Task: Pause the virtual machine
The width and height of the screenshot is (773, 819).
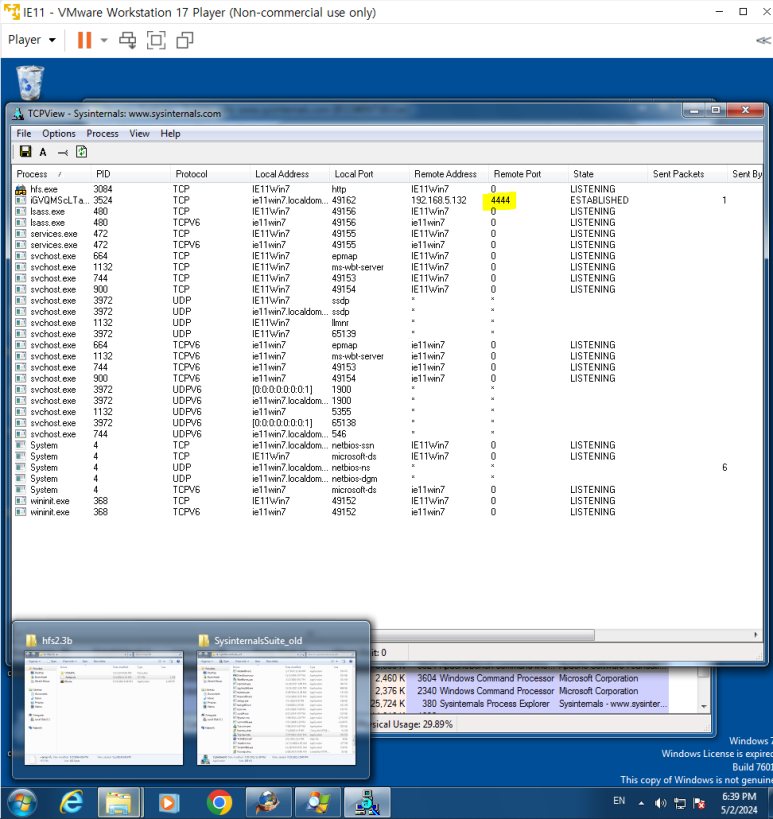Action: [84, 40]
